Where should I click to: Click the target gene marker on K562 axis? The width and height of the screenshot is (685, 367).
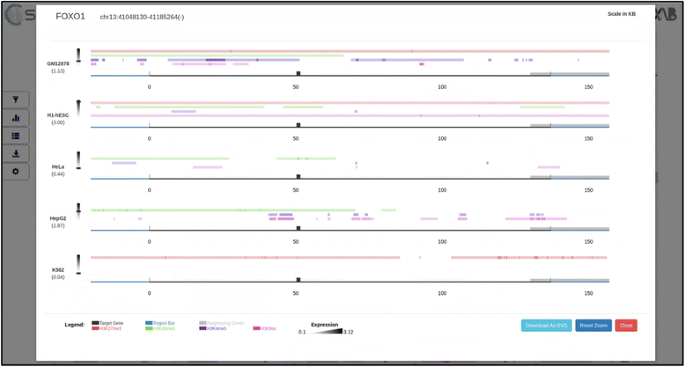coord(298,280)
